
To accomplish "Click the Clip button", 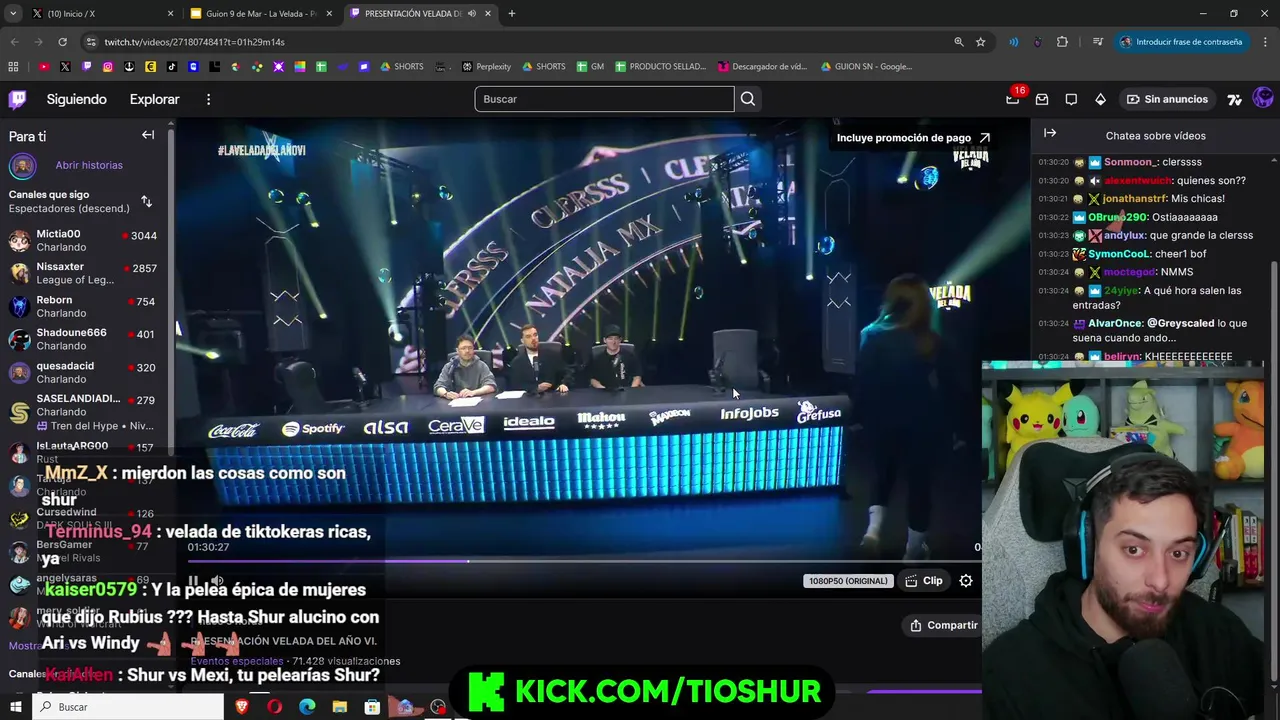I will click(923, 580).
